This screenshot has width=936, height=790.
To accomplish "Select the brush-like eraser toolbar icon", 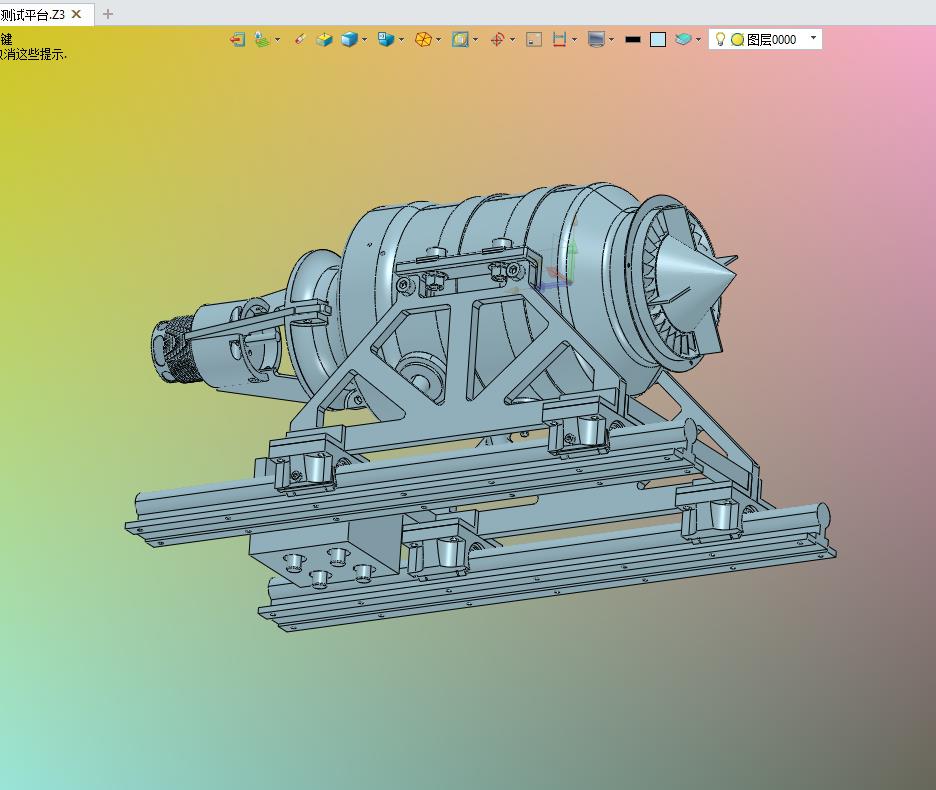I will coord(299,40).
